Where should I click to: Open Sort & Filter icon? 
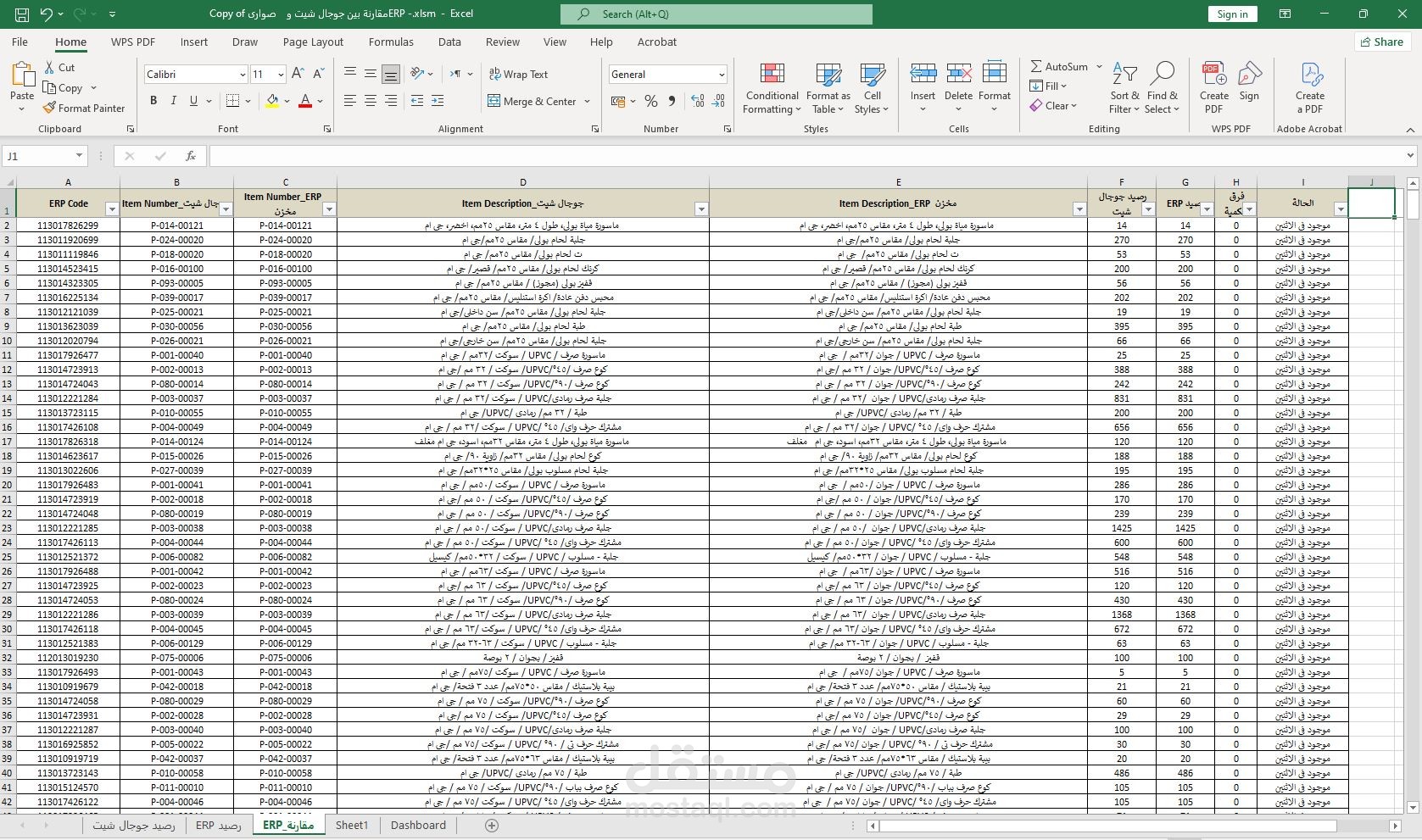tap(1124, 75)
